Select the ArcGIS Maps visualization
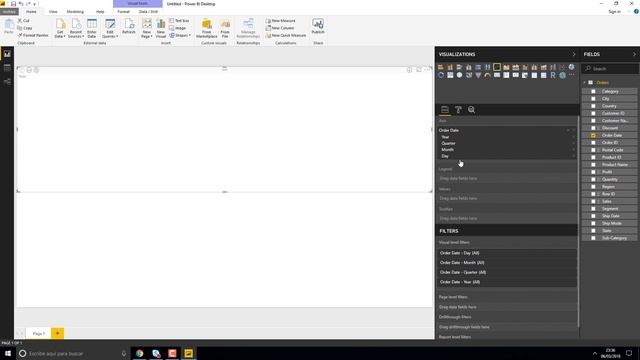 (x=562, y=76)
